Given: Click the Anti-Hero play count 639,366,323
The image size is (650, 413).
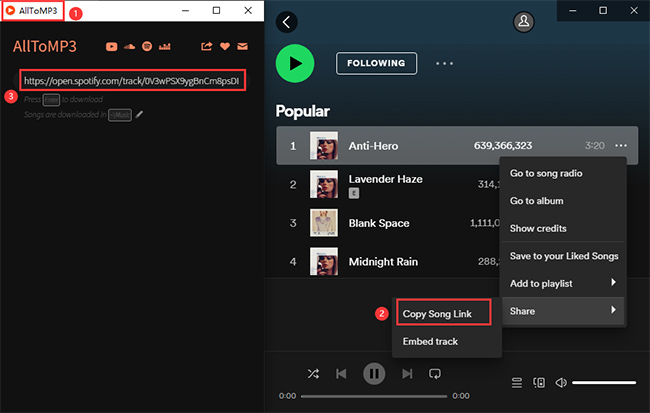Looking at the screenshot, I should 503,146.
